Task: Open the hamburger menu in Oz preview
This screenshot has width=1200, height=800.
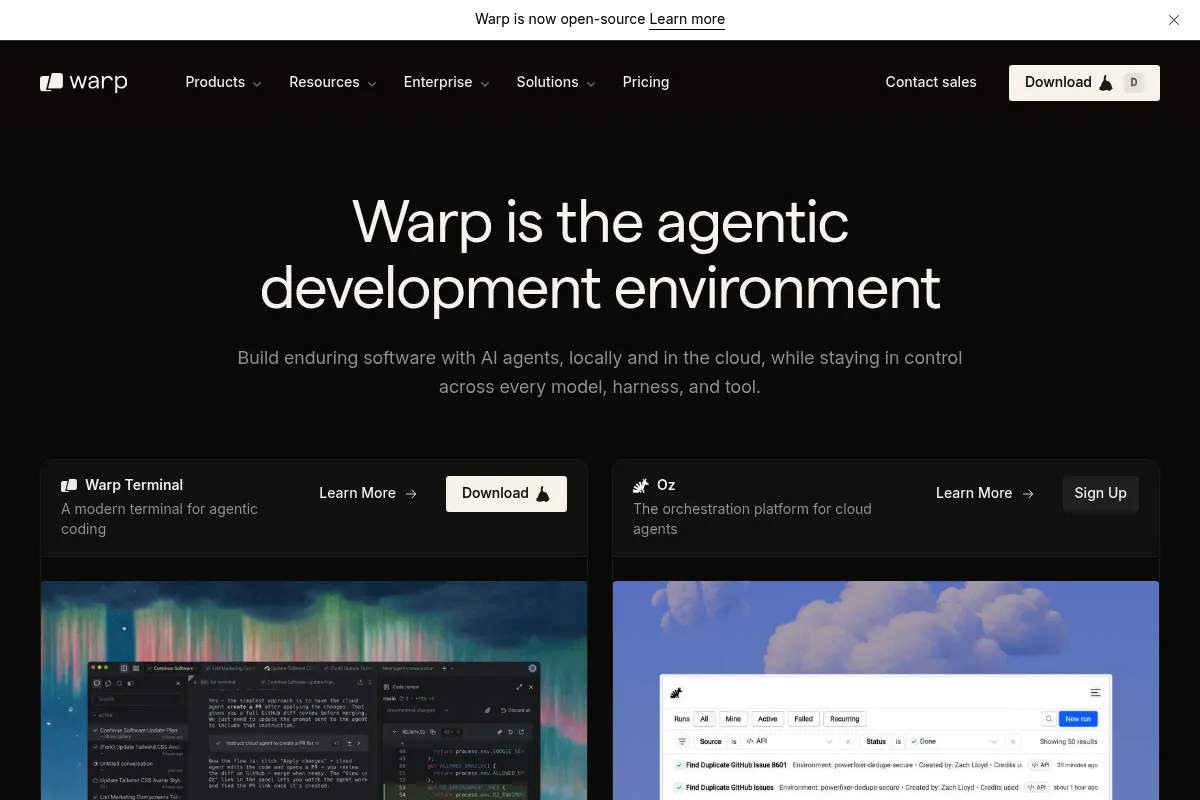Action: point(1095,693)
